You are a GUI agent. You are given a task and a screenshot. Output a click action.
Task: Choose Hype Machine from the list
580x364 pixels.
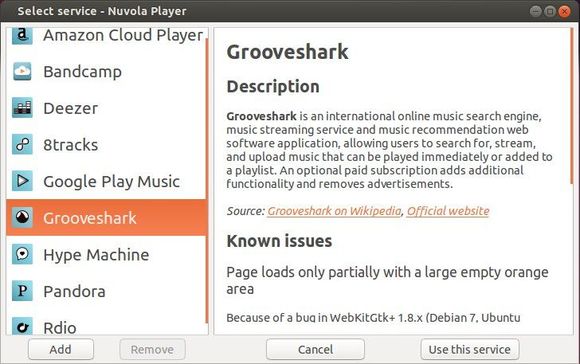coord(96,255)
